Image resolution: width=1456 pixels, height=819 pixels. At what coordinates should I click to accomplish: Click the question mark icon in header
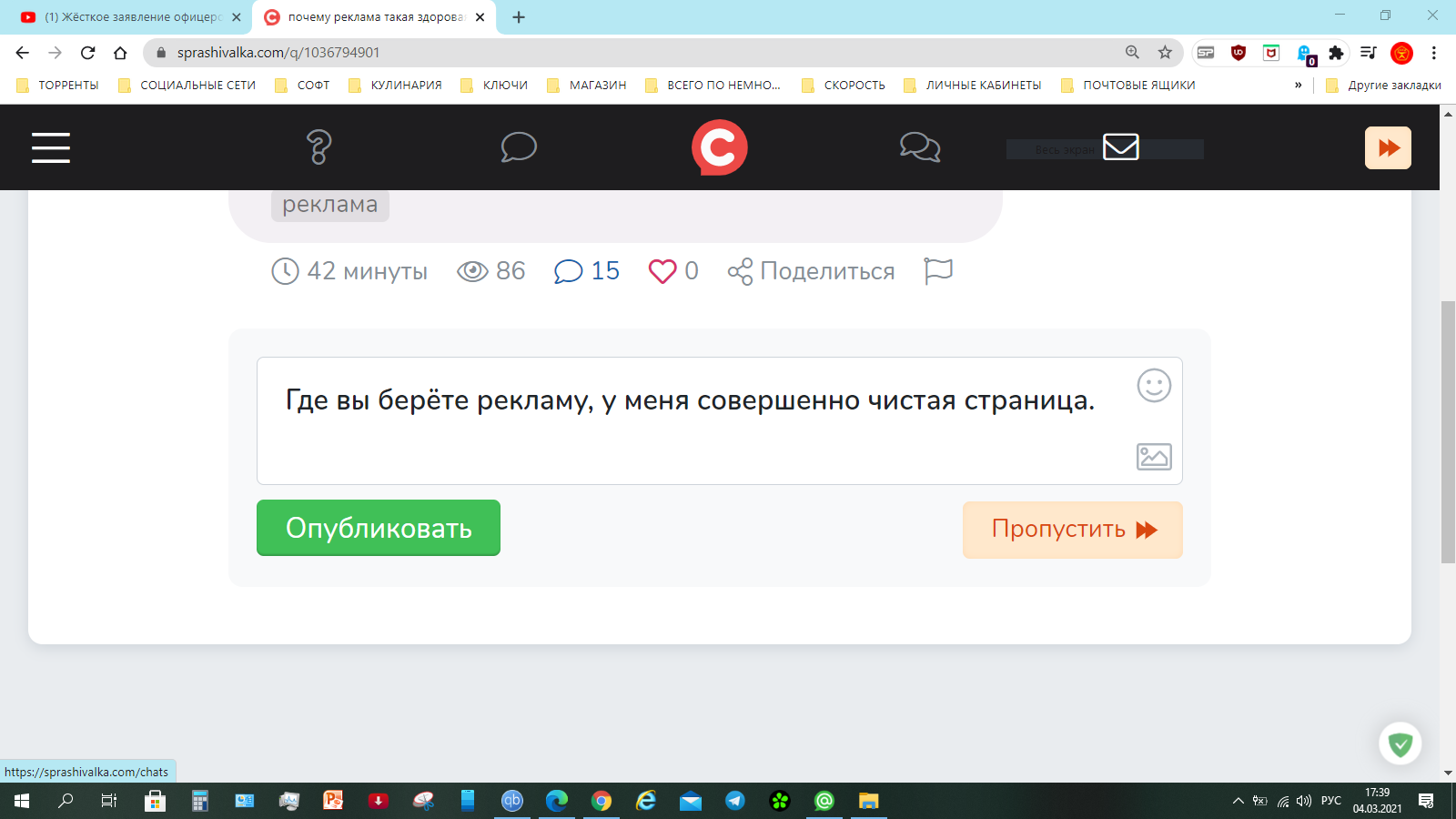click(318, 147)
